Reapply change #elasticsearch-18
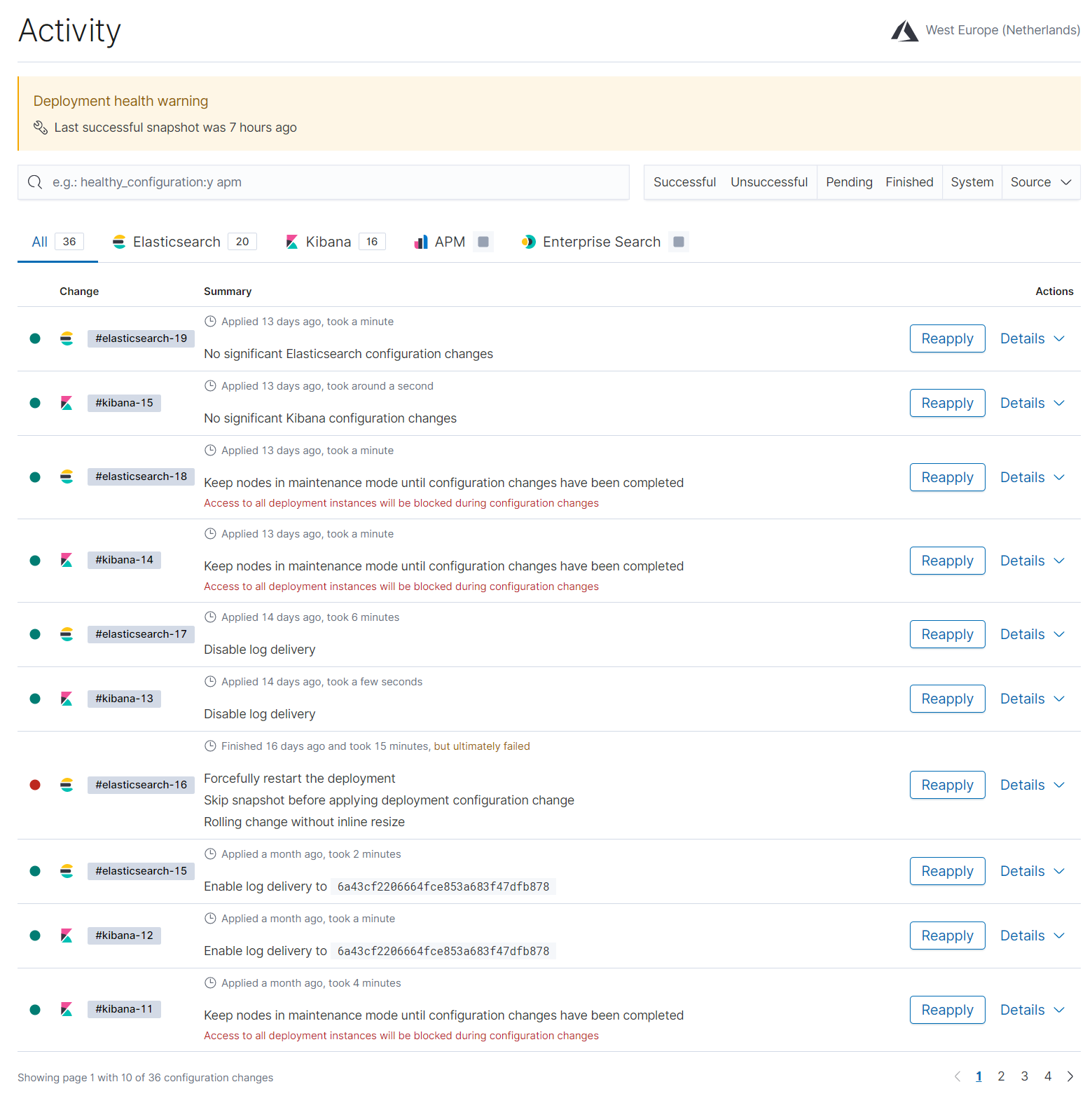 (x=947, y=477)
